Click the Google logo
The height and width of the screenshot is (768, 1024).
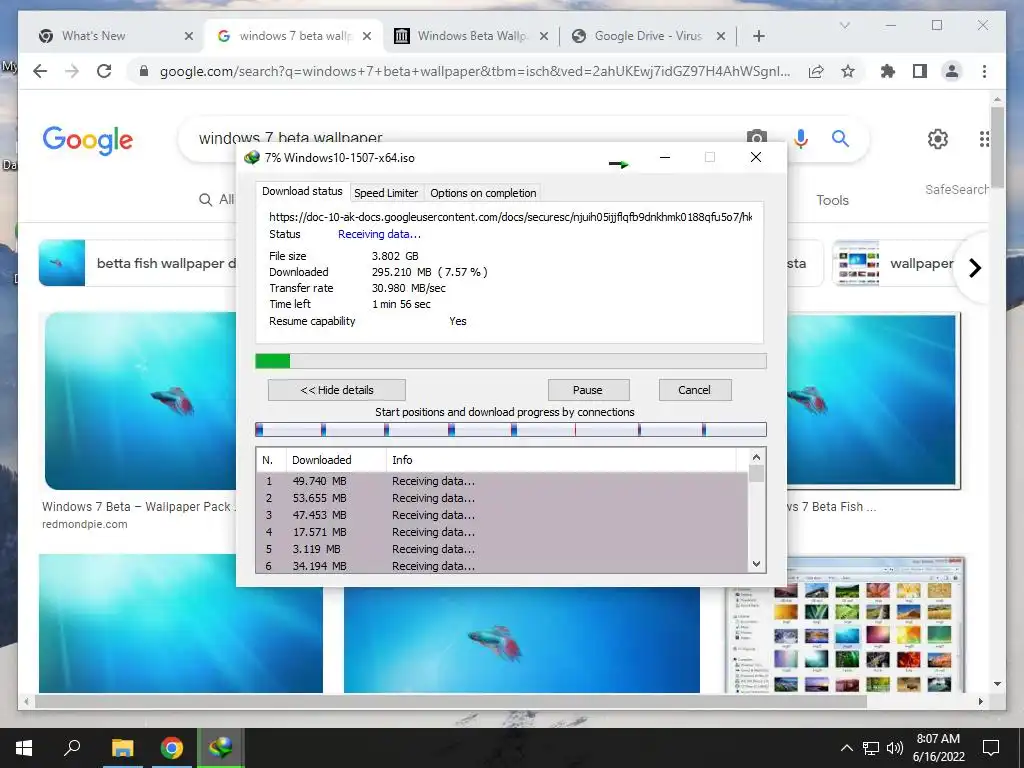[88, 140]
